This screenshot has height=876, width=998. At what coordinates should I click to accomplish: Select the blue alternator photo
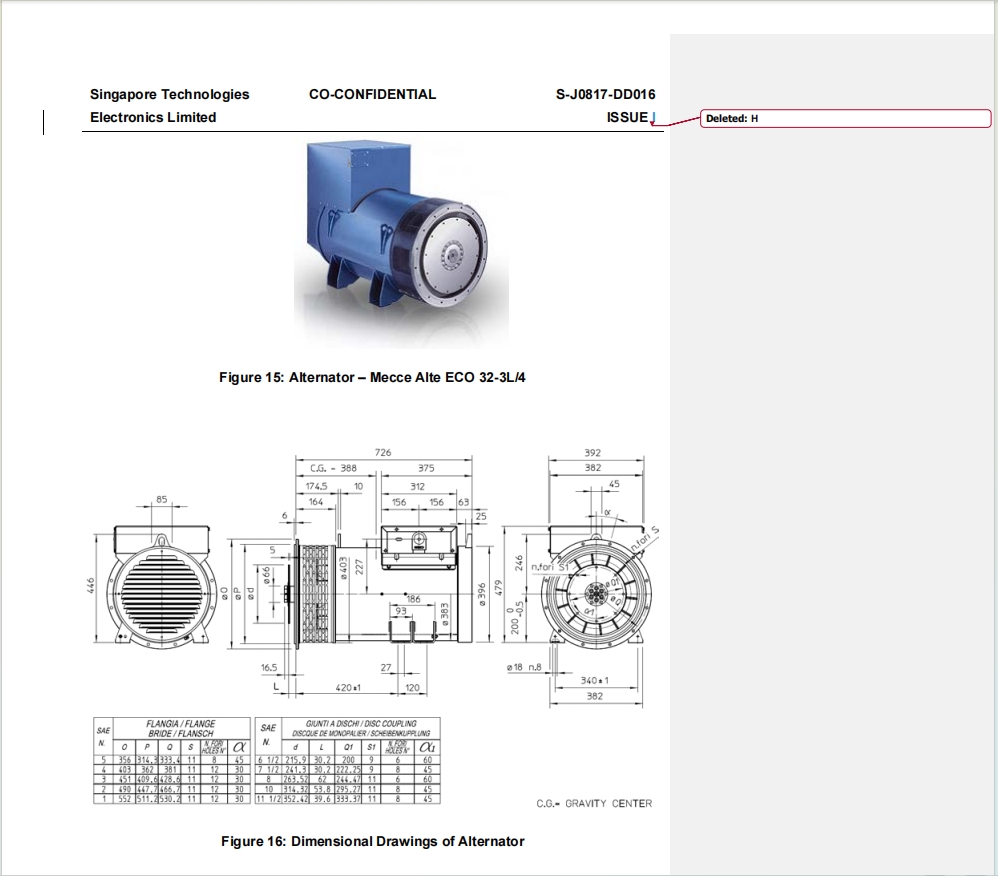pos(401,244)
